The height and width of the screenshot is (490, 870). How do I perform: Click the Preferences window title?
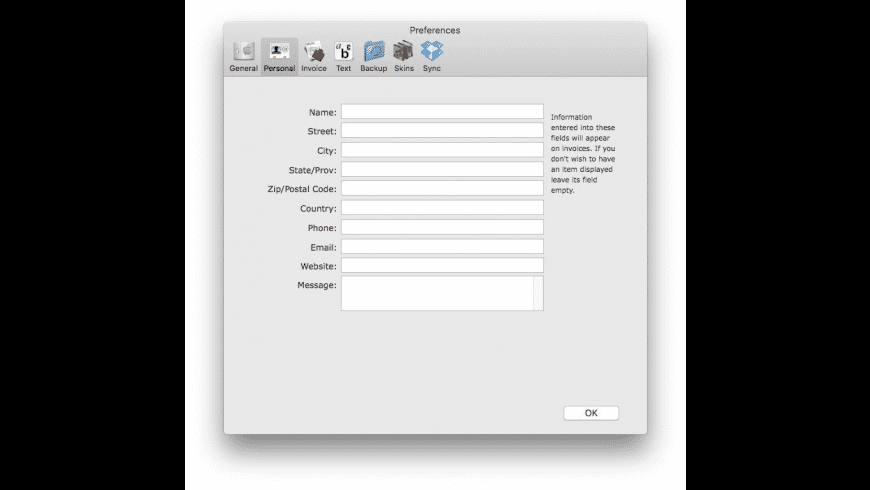(x=435, y=30)
